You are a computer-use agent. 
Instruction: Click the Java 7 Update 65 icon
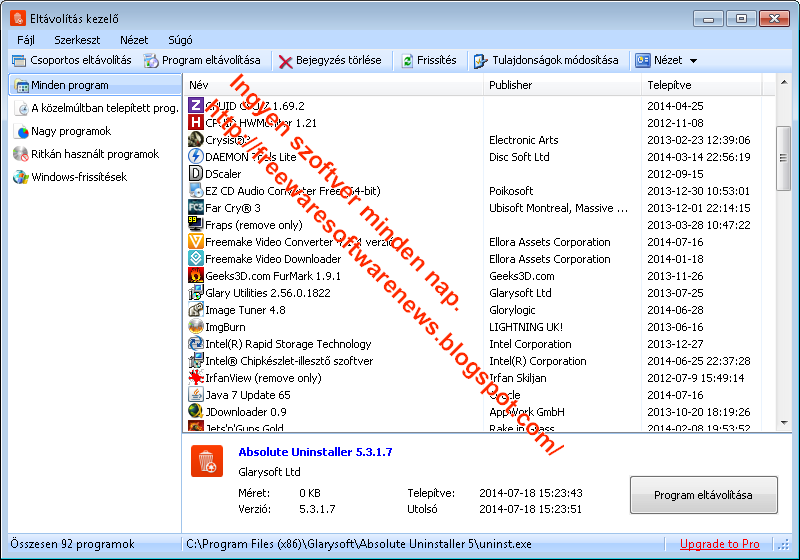pyautogui.click(x=196, y=394)
